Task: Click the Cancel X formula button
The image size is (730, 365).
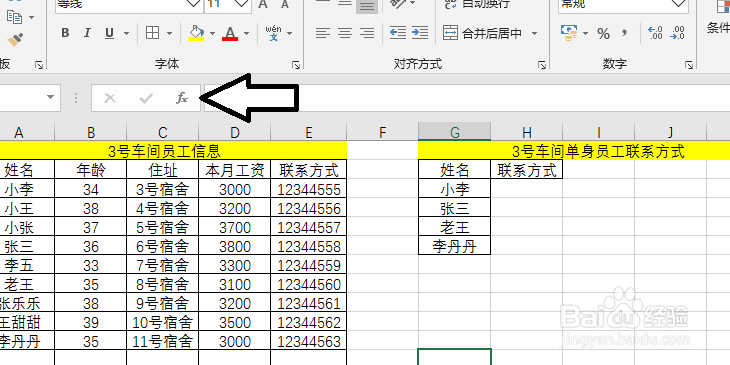Action: (x=110, y=98)
